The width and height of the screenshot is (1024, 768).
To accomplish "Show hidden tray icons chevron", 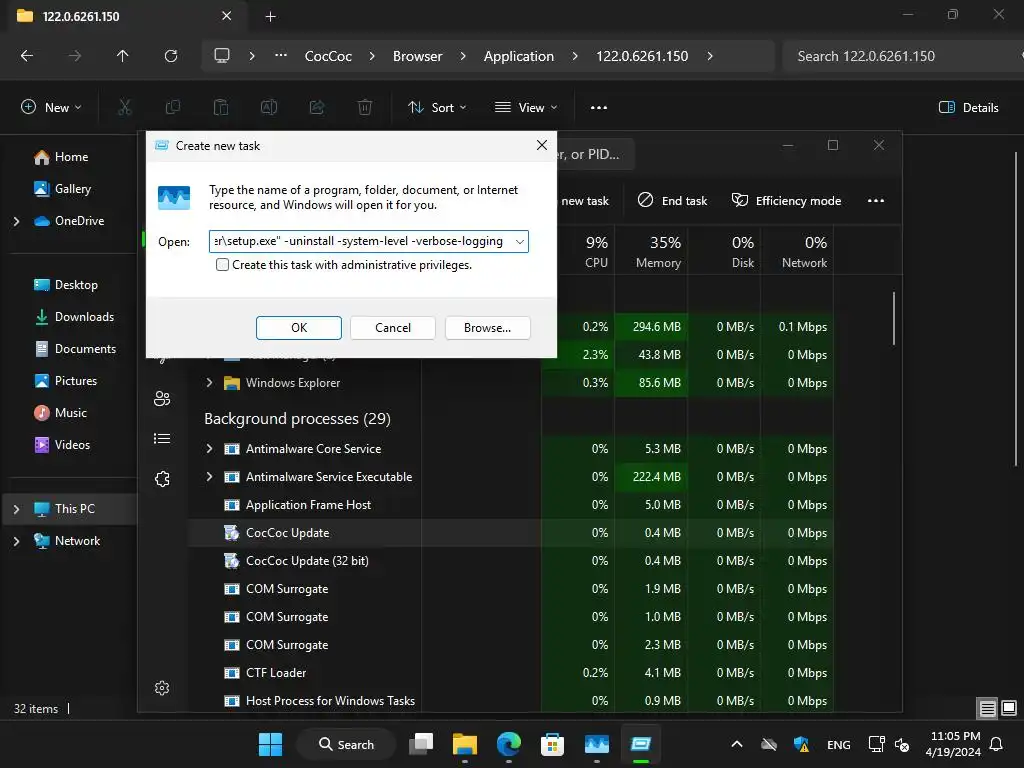I will 737,744.
